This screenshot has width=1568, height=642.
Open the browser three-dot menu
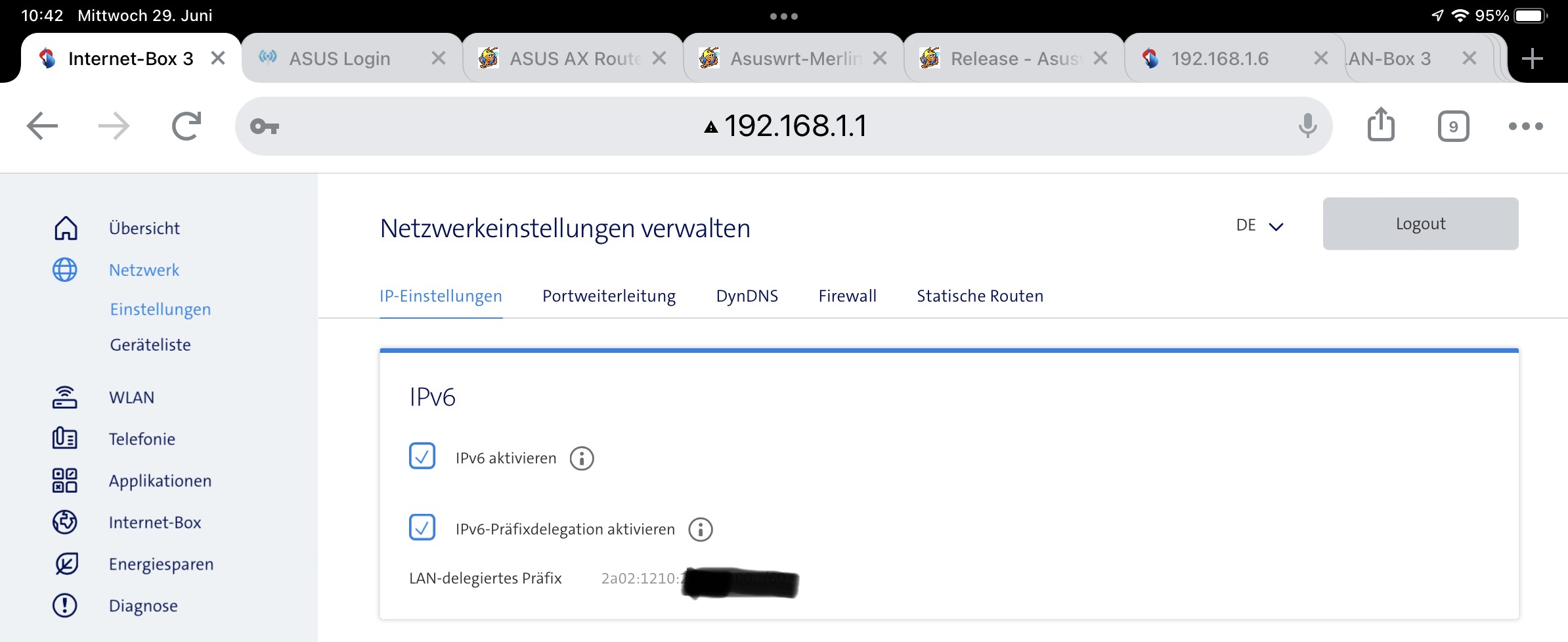(1525, 126)
